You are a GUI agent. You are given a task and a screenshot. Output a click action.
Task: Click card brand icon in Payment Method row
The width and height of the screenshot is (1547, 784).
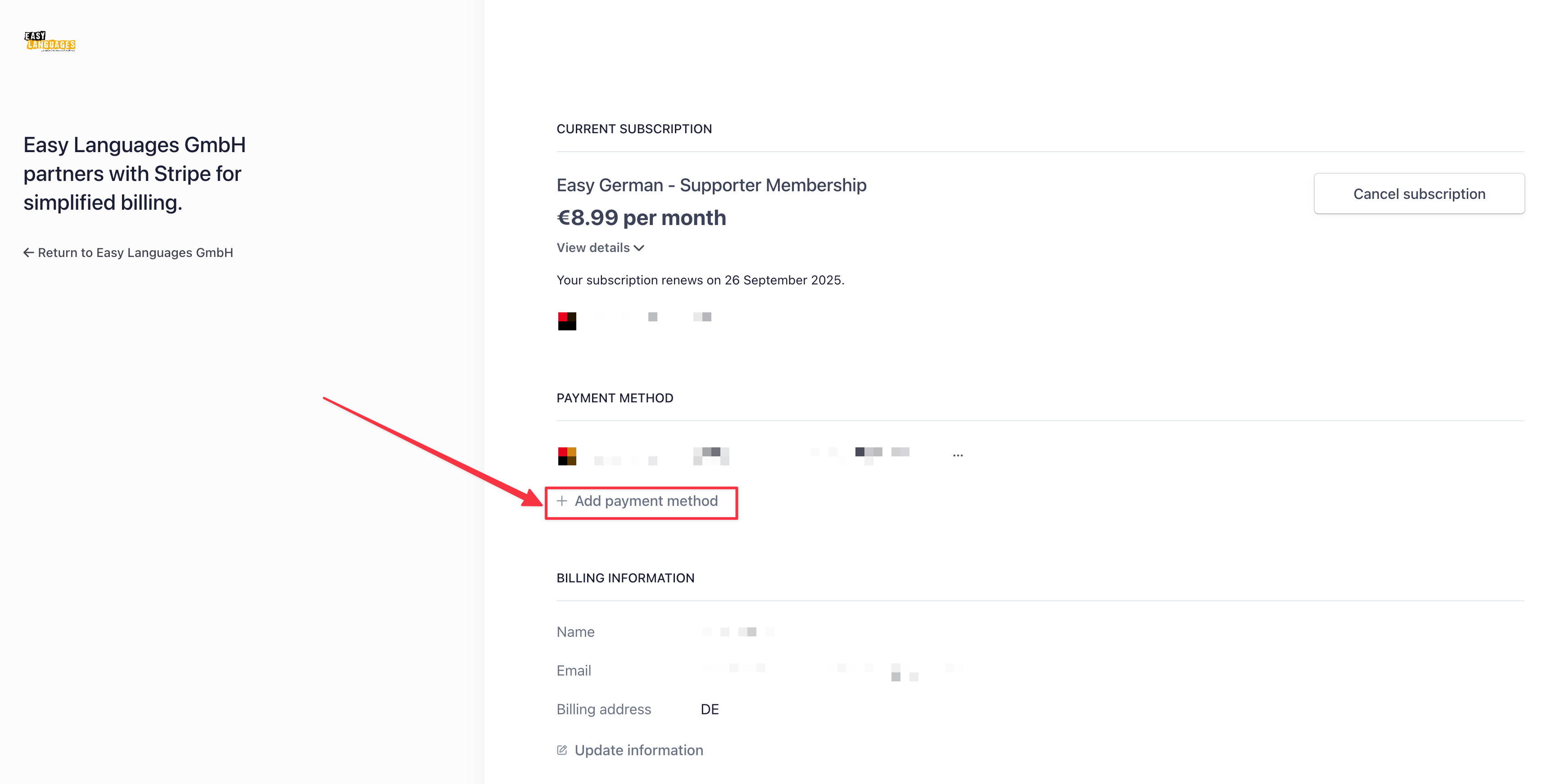point(567,456)
